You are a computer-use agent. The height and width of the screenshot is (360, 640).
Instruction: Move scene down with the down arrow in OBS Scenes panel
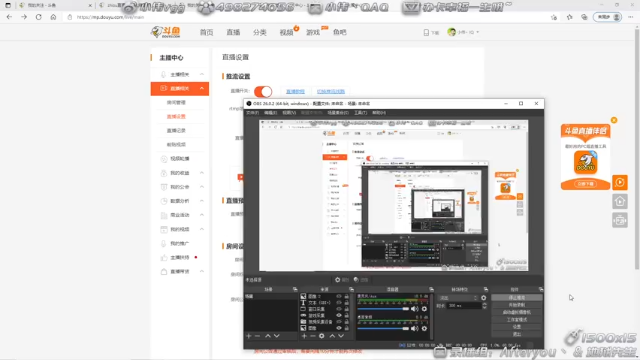click(277, 336)
